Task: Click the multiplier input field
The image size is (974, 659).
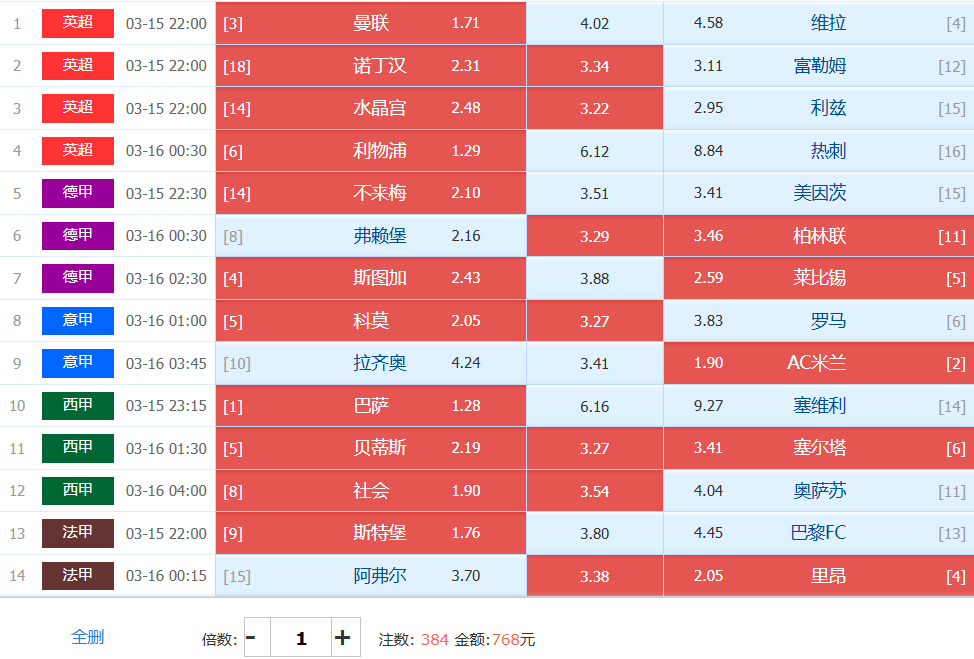Action: click(x=300, y=637)
